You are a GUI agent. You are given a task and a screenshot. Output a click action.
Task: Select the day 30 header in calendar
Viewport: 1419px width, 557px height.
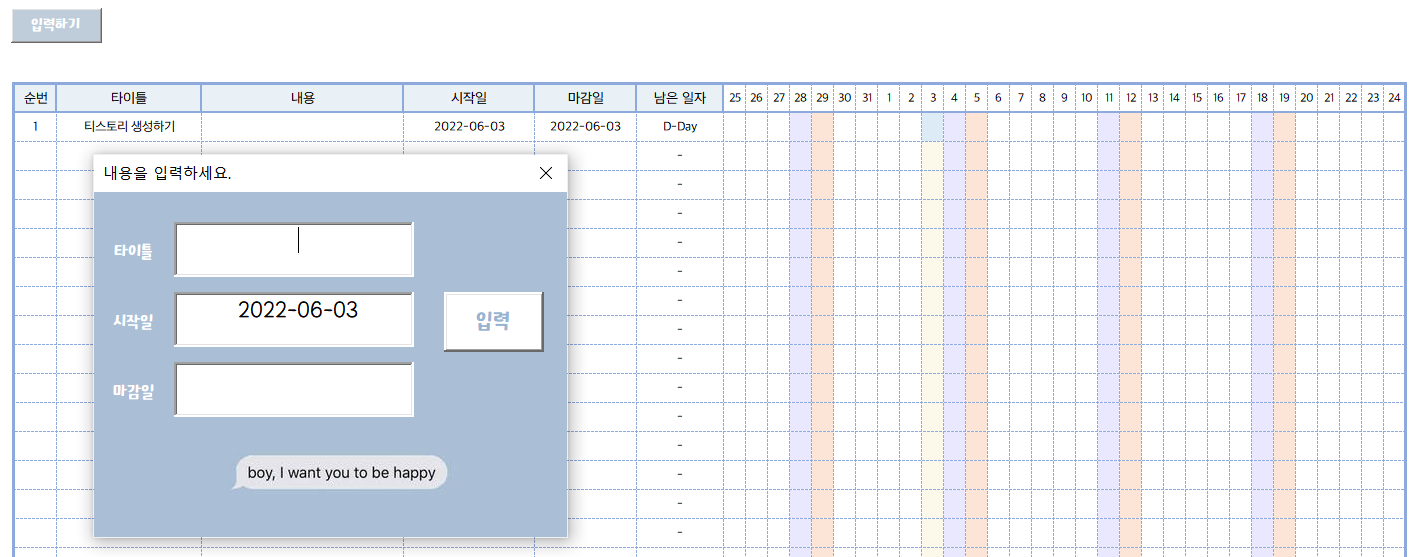[x=845, y=98]
